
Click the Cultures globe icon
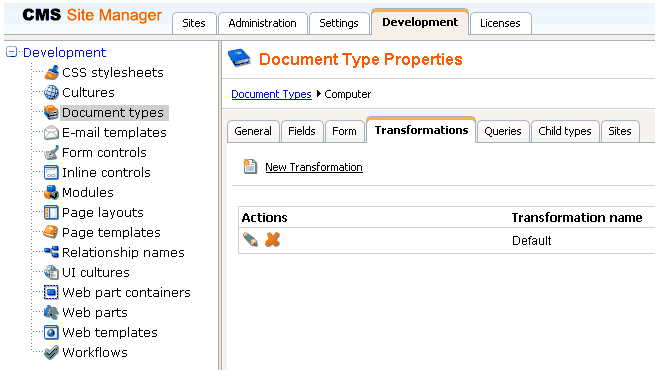(x=51, y=93)
